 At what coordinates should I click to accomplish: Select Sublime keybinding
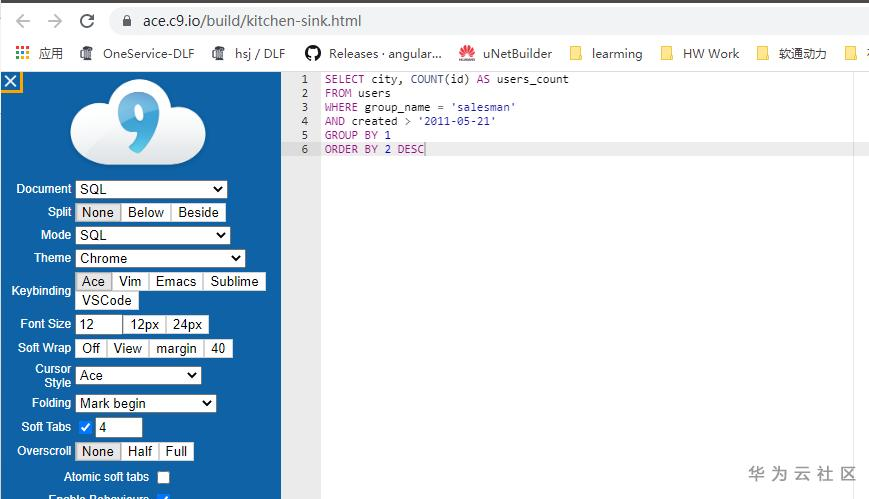[234, 282]
